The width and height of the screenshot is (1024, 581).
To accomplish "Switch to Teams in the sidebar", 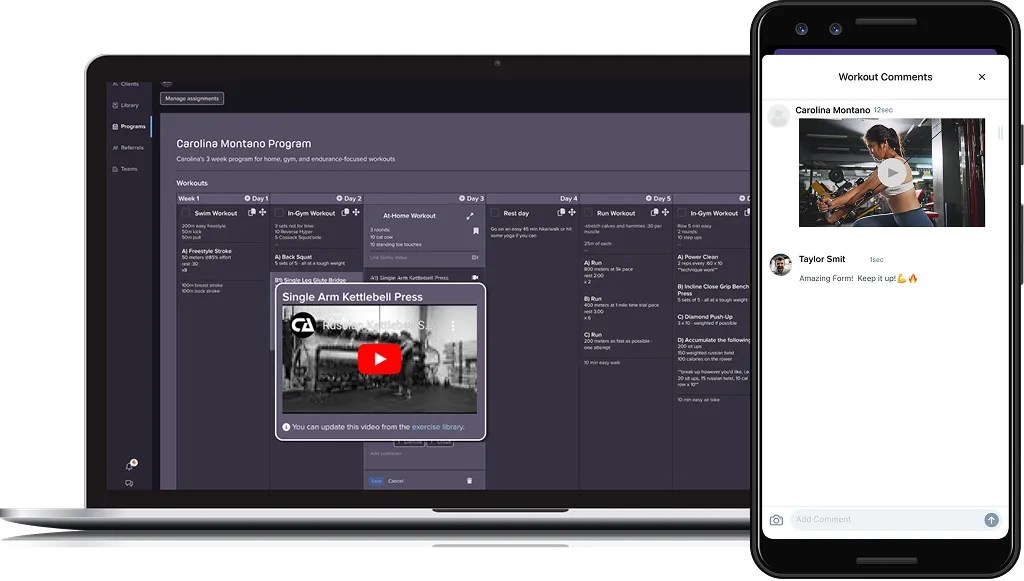I will (x=129, y=169).
